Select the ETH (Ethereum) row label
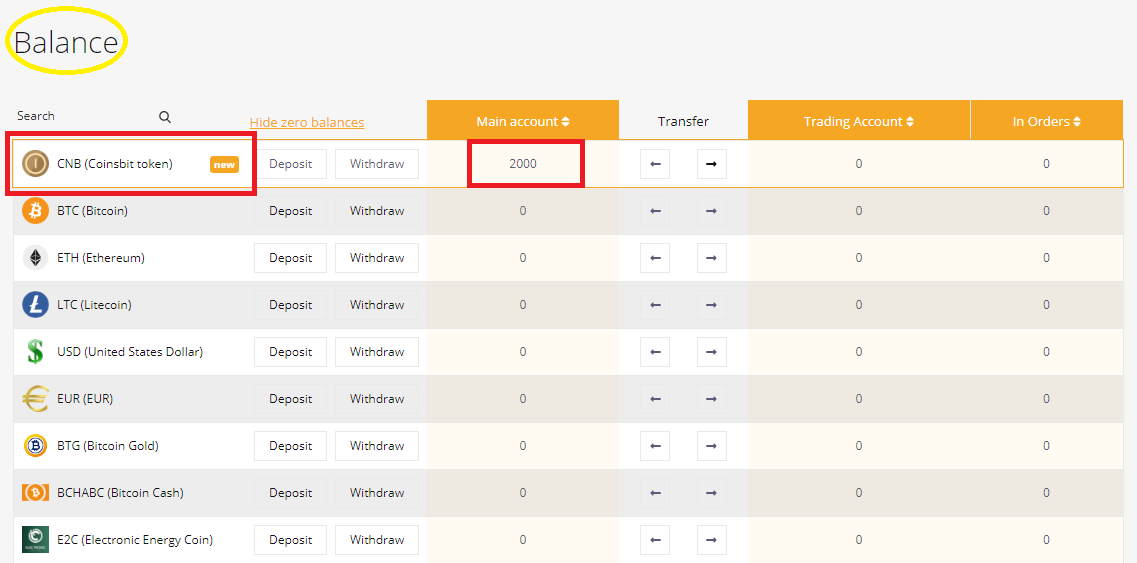Image resolution: width=1137 pixels, height=563 pixels. tap(101, 258)
